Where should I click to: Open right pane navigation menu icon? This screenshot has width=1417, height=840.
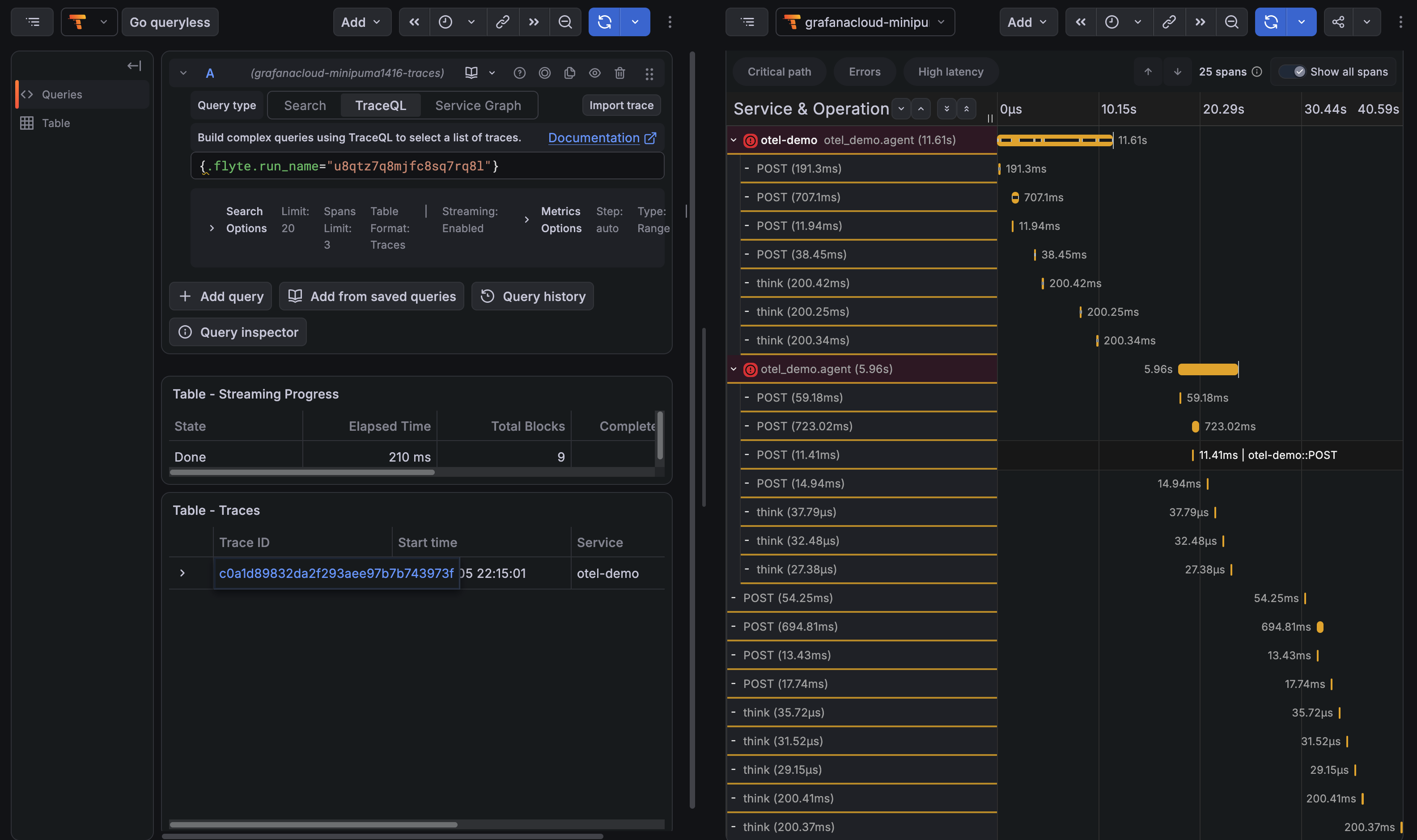click(747, 22)
